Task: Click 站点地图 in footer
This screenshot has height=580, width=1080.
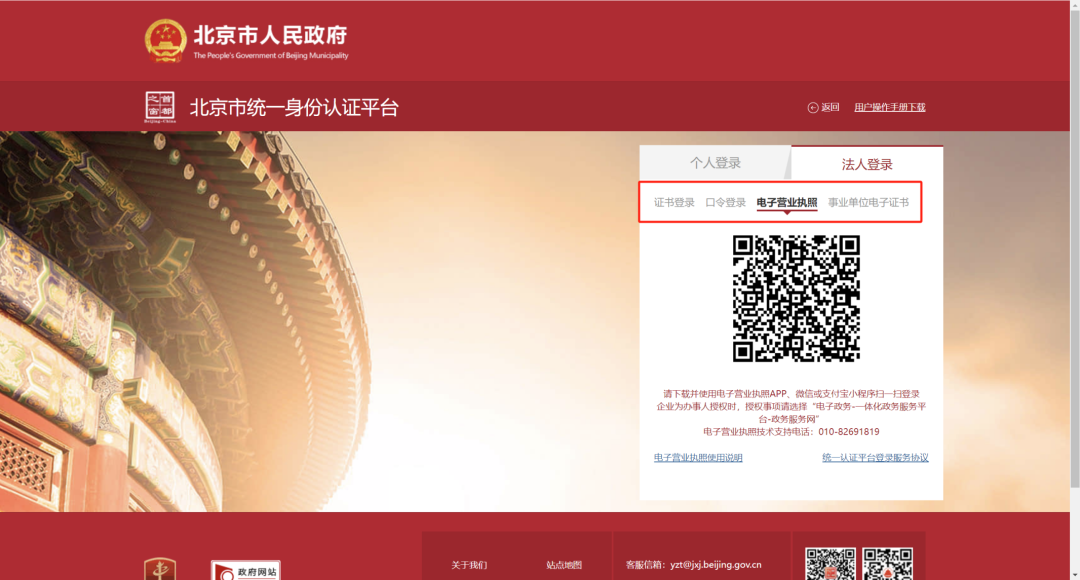Action: point(564,565)
